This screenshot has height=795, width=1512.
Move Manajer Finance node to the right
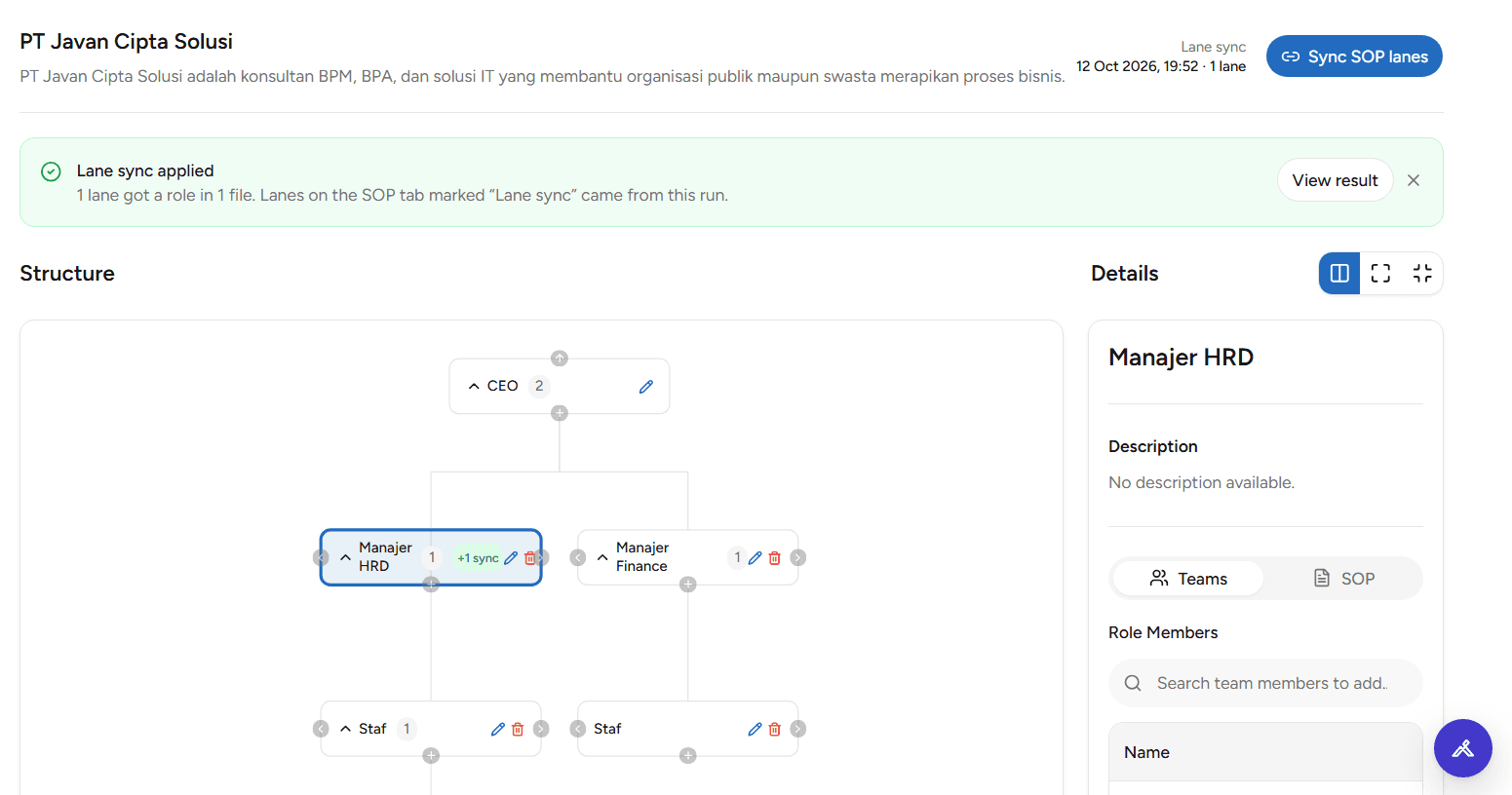tap(798, 557)
